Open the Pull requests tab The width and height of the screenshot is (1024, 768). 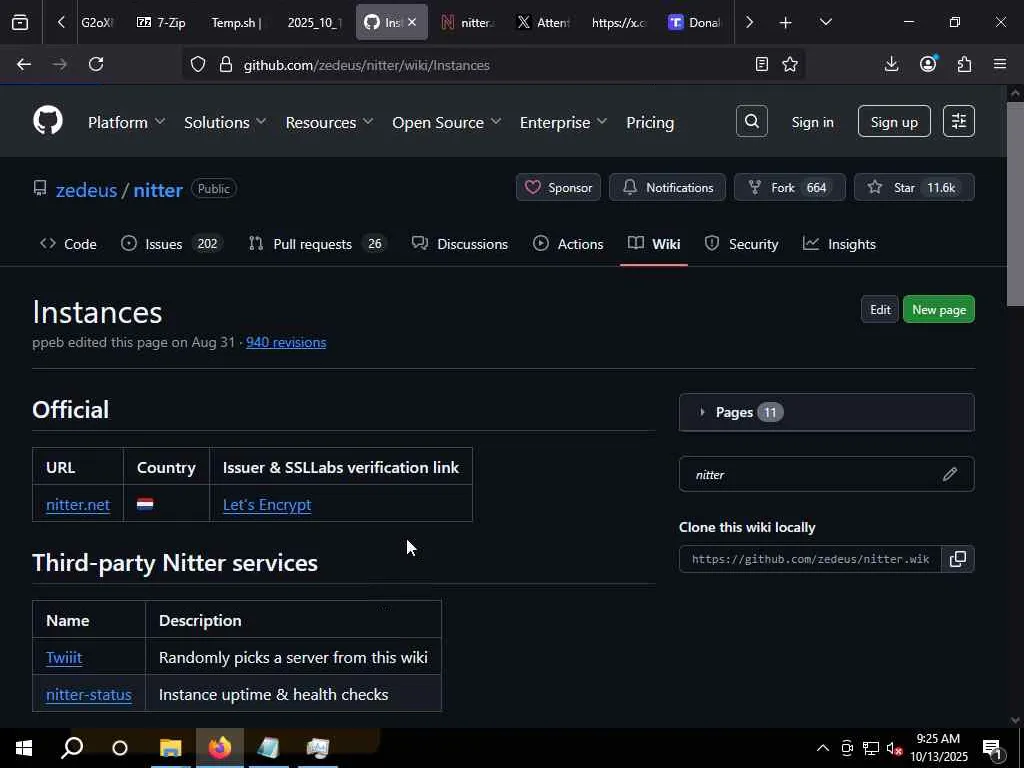click(317, 244)
